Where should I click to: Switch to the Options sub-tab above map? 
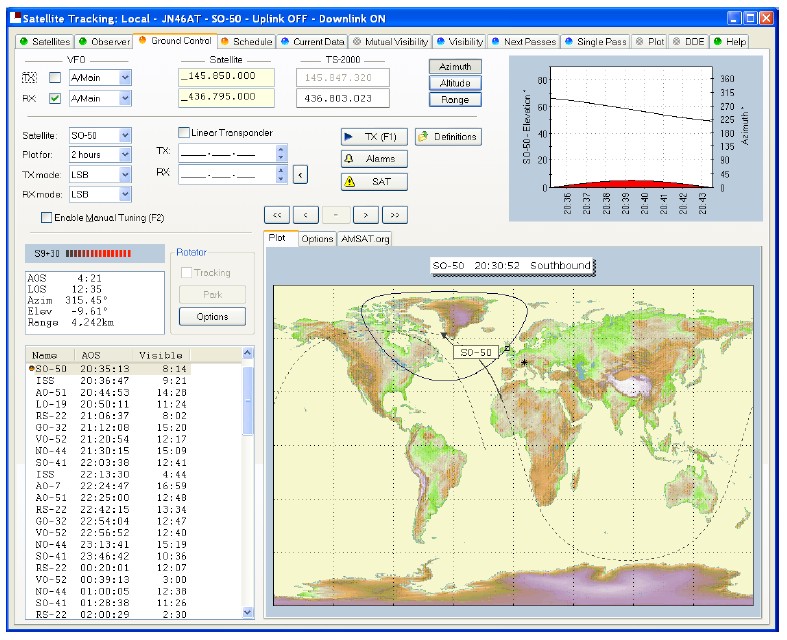pos(317,239)
